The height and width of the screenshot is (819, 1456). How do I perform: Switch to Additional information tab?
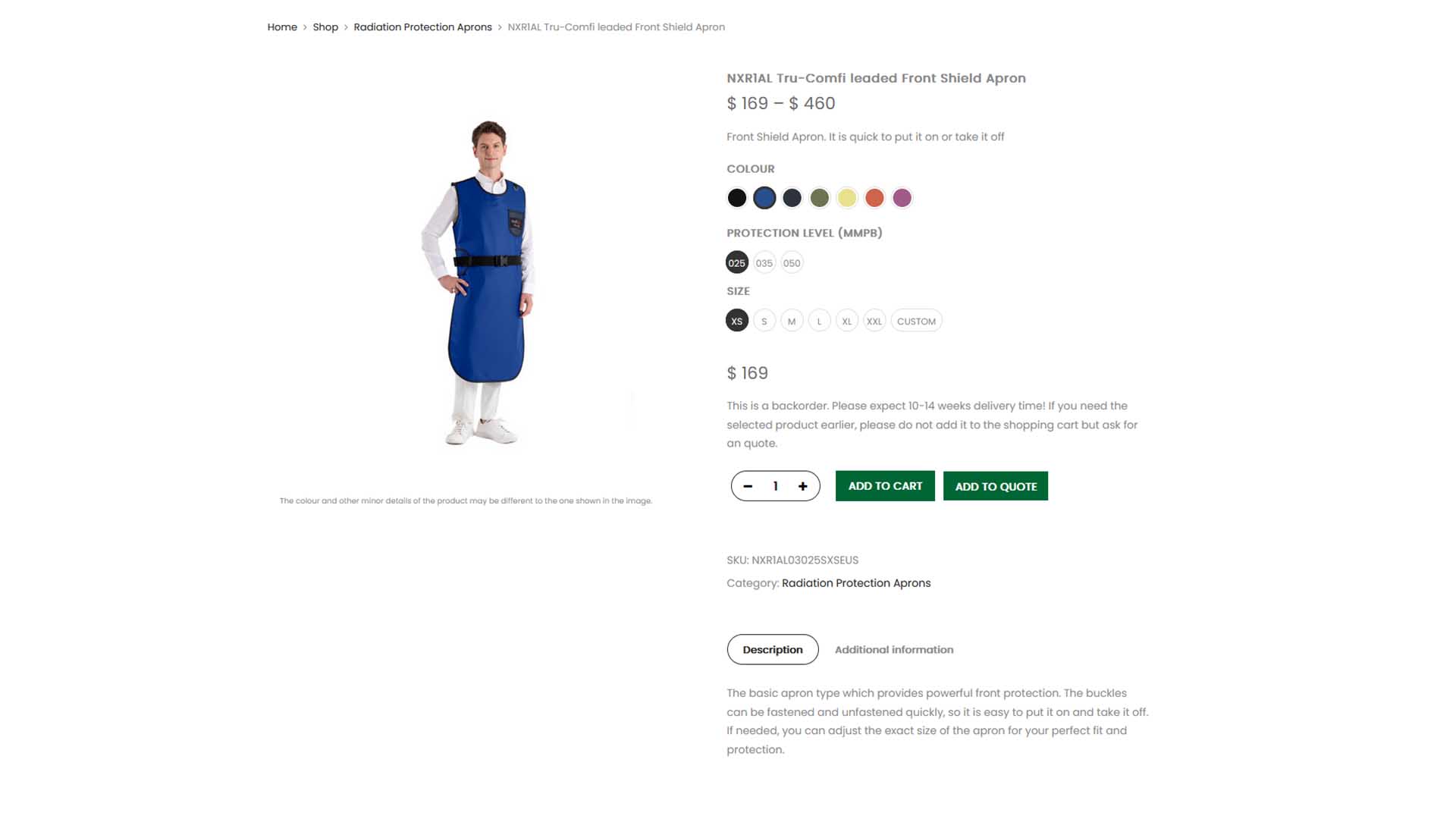[x=894, y=650]
